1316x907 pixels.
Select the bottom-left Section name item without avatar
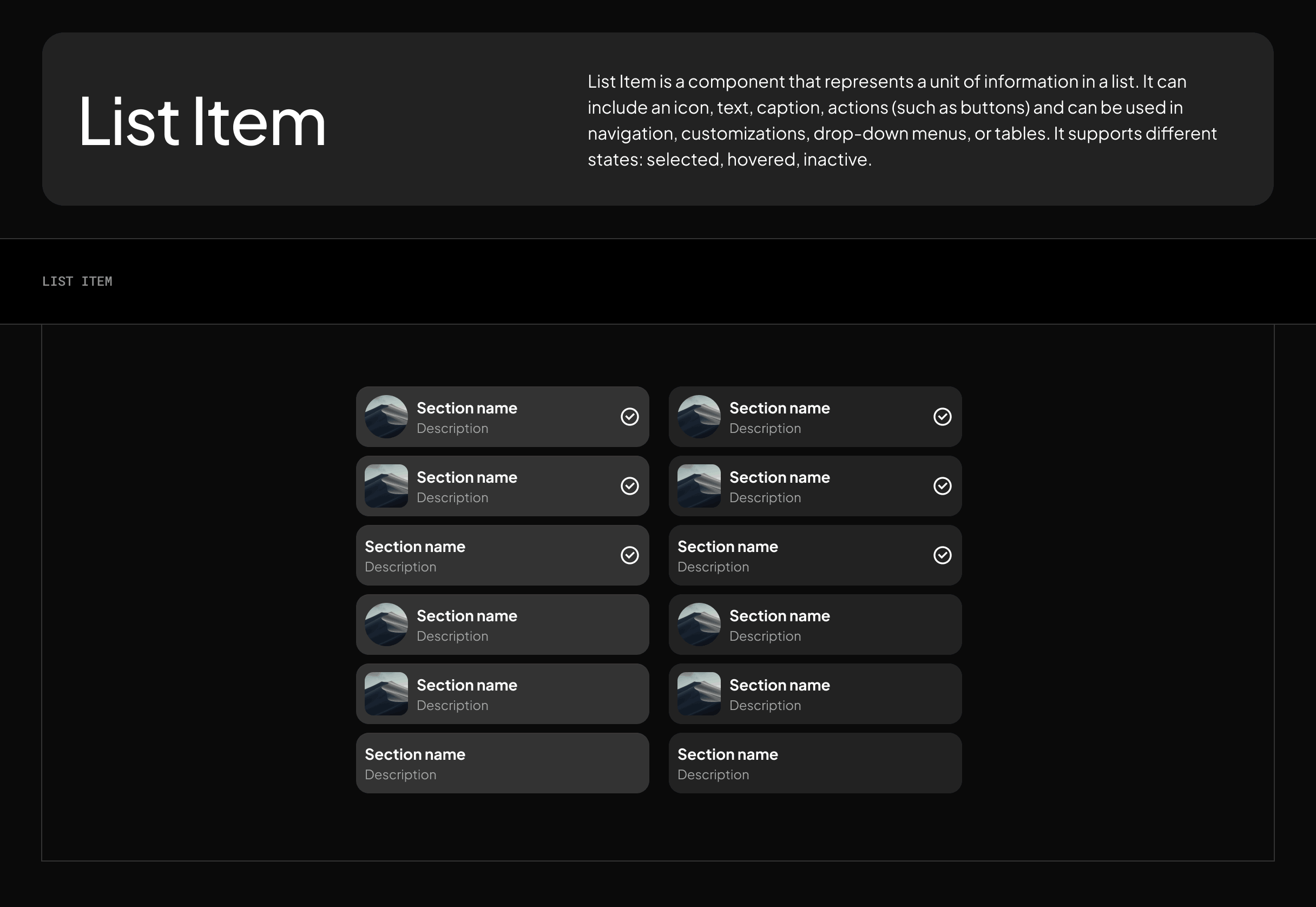[502, 763]
